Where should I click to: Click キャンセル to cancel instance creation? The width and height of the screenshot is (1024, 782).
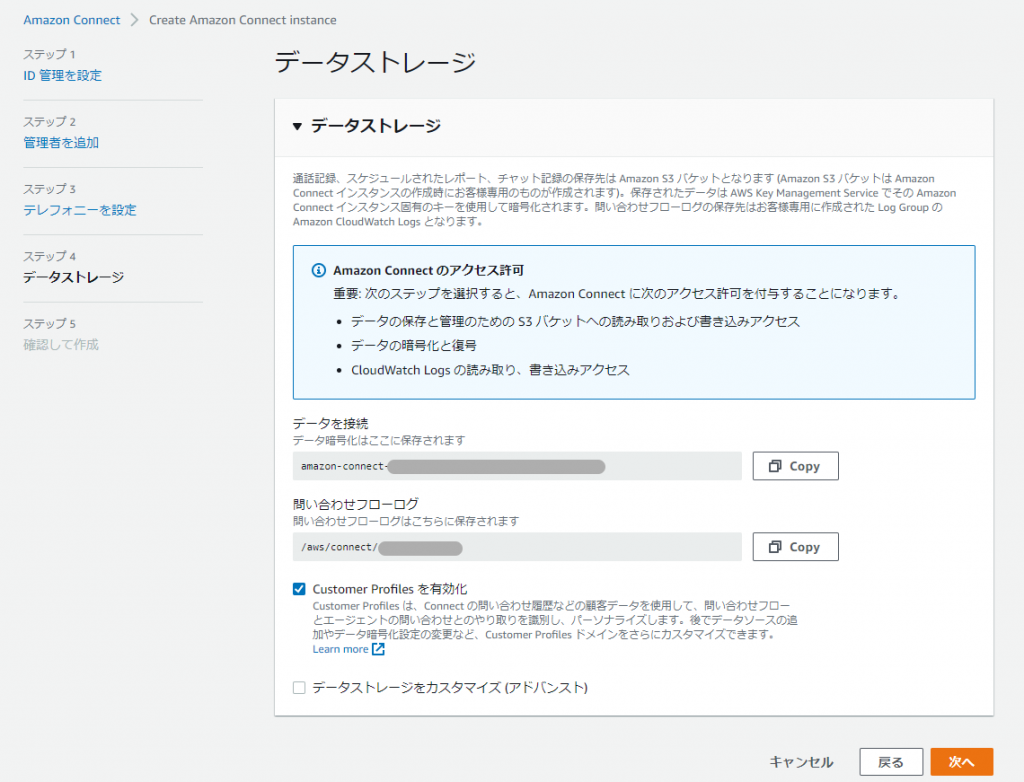[x=801, y=762]
